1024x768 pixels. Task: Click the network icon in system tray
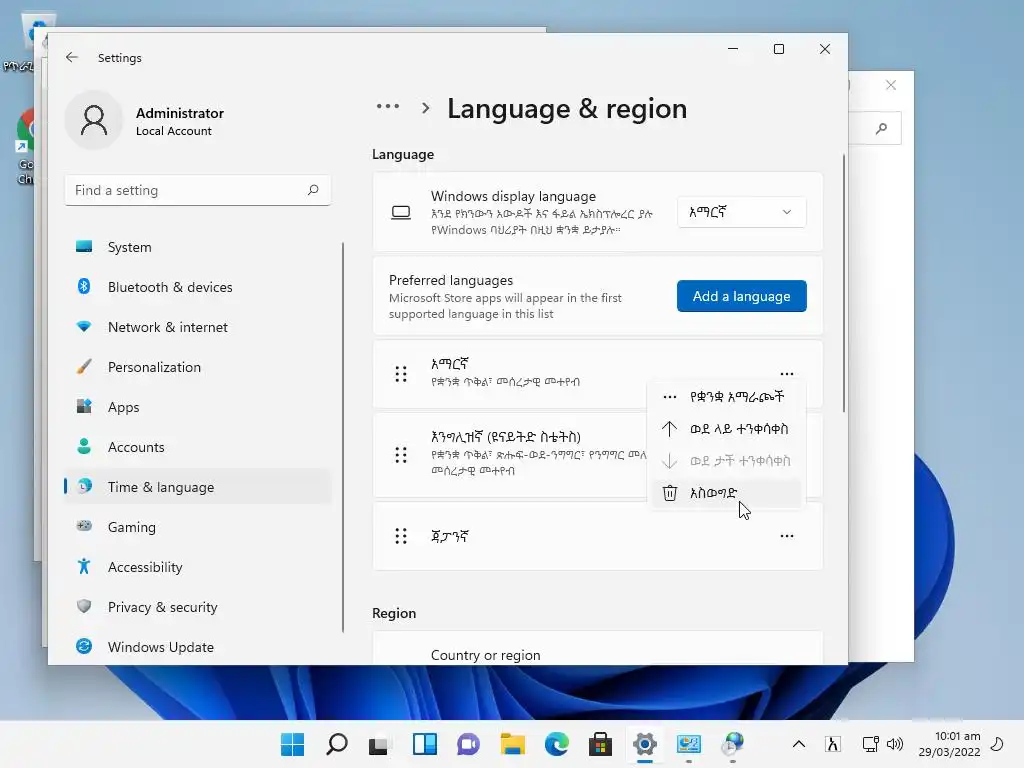click(871, 744)
